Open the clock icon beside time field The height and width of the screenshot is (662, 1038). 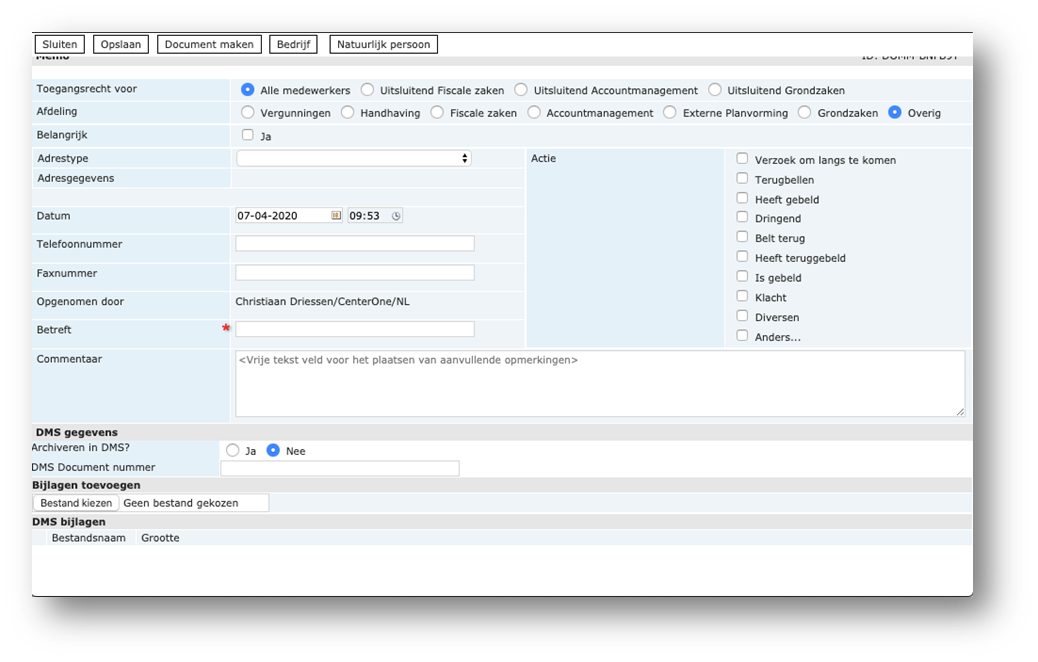396,216
